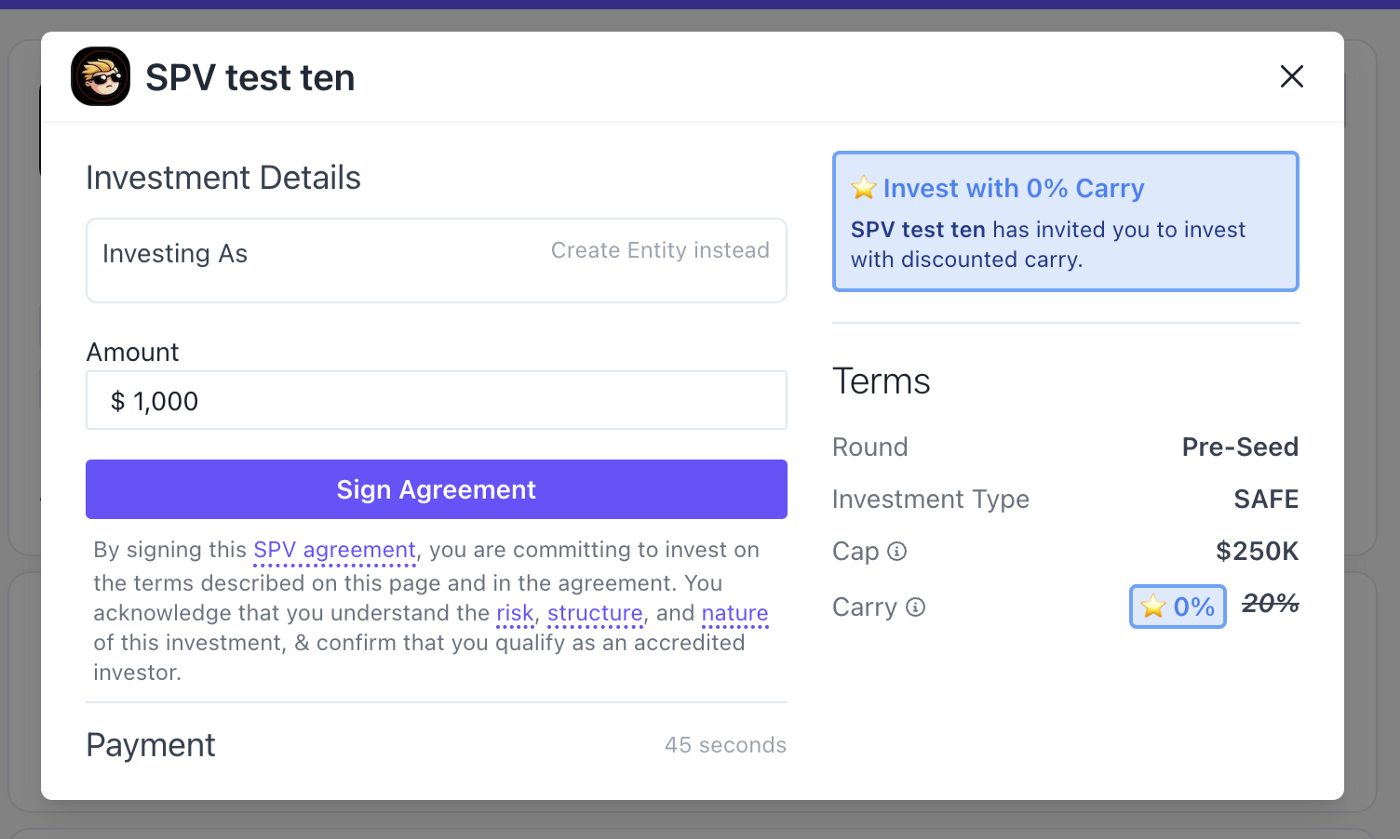Click the 45 seconds timer text

point(725,745)
